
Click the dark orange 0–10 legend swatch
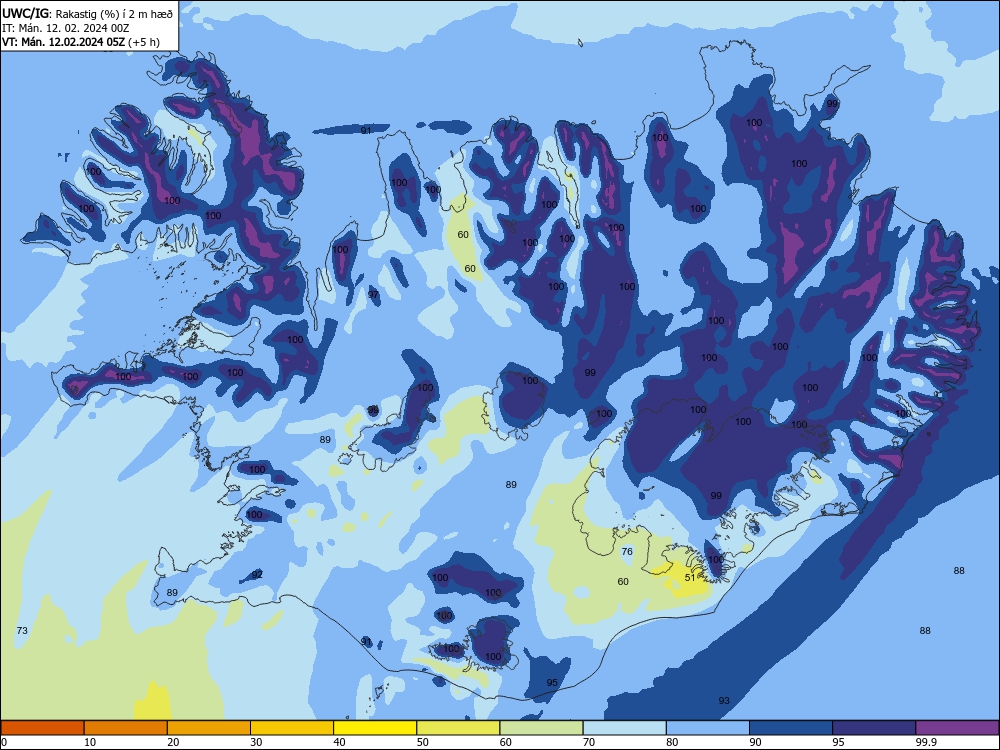(x=42, y=728)
